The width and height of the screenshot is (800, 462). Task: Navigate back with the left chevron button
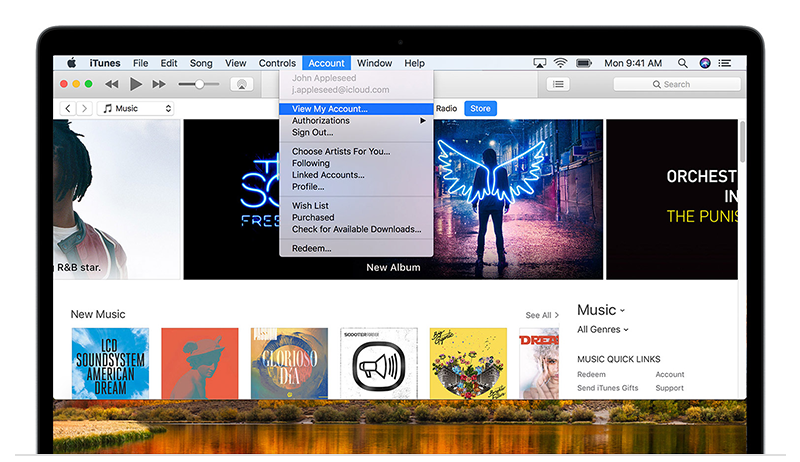point(68,108)
